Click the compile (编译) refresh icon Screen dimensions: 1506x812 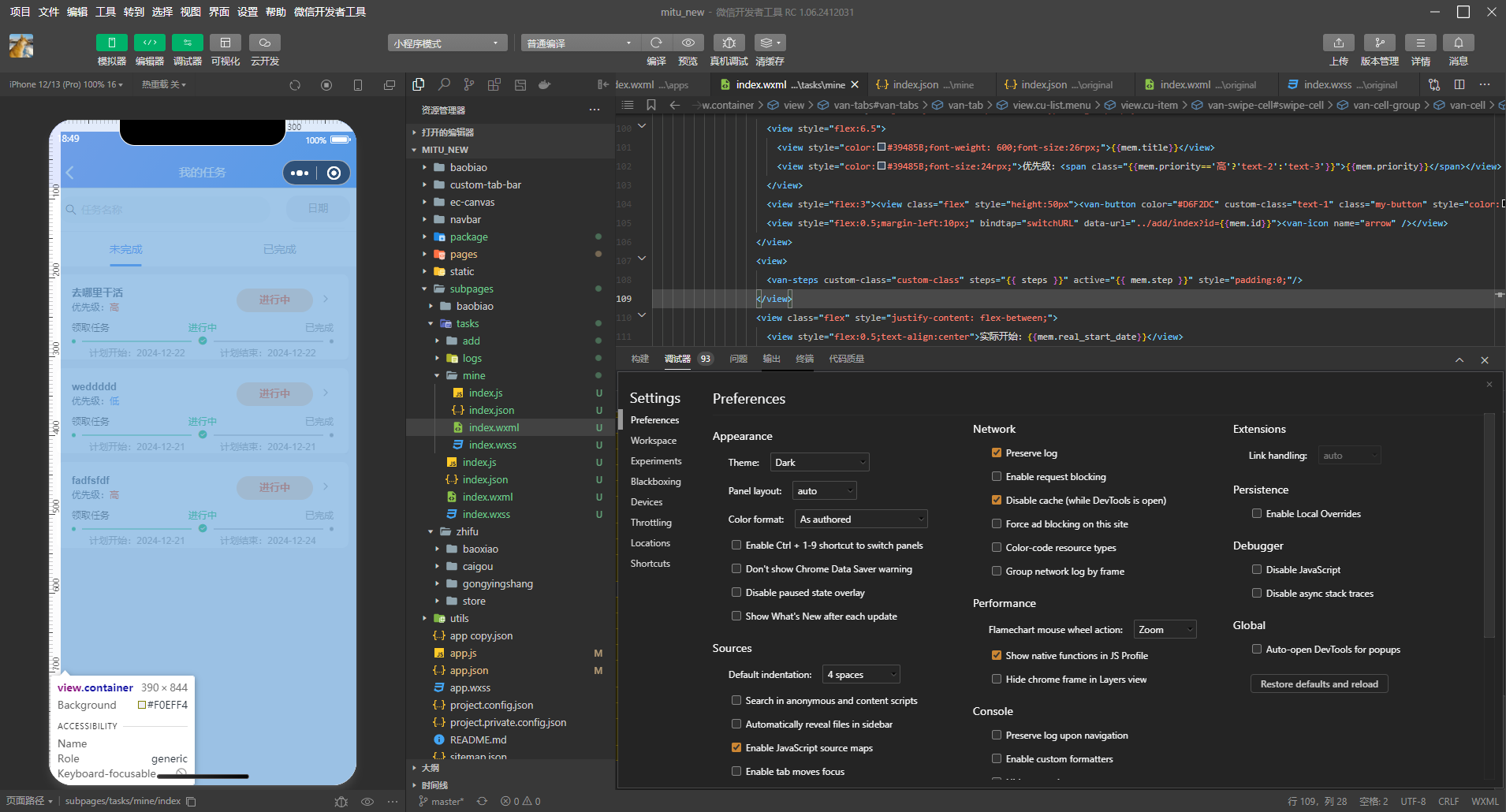tap(656, 43)
